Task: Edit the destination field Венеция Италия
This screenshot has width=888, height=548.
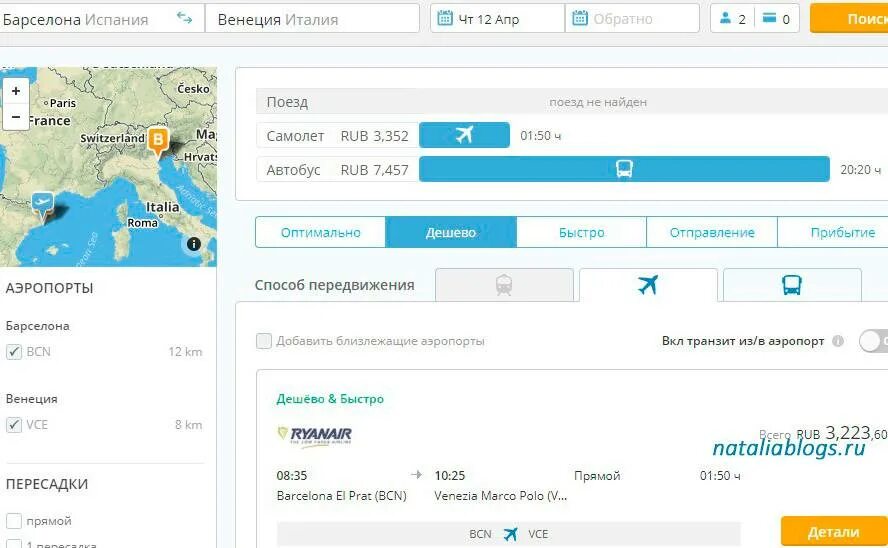Action: (x=312, y=19)
